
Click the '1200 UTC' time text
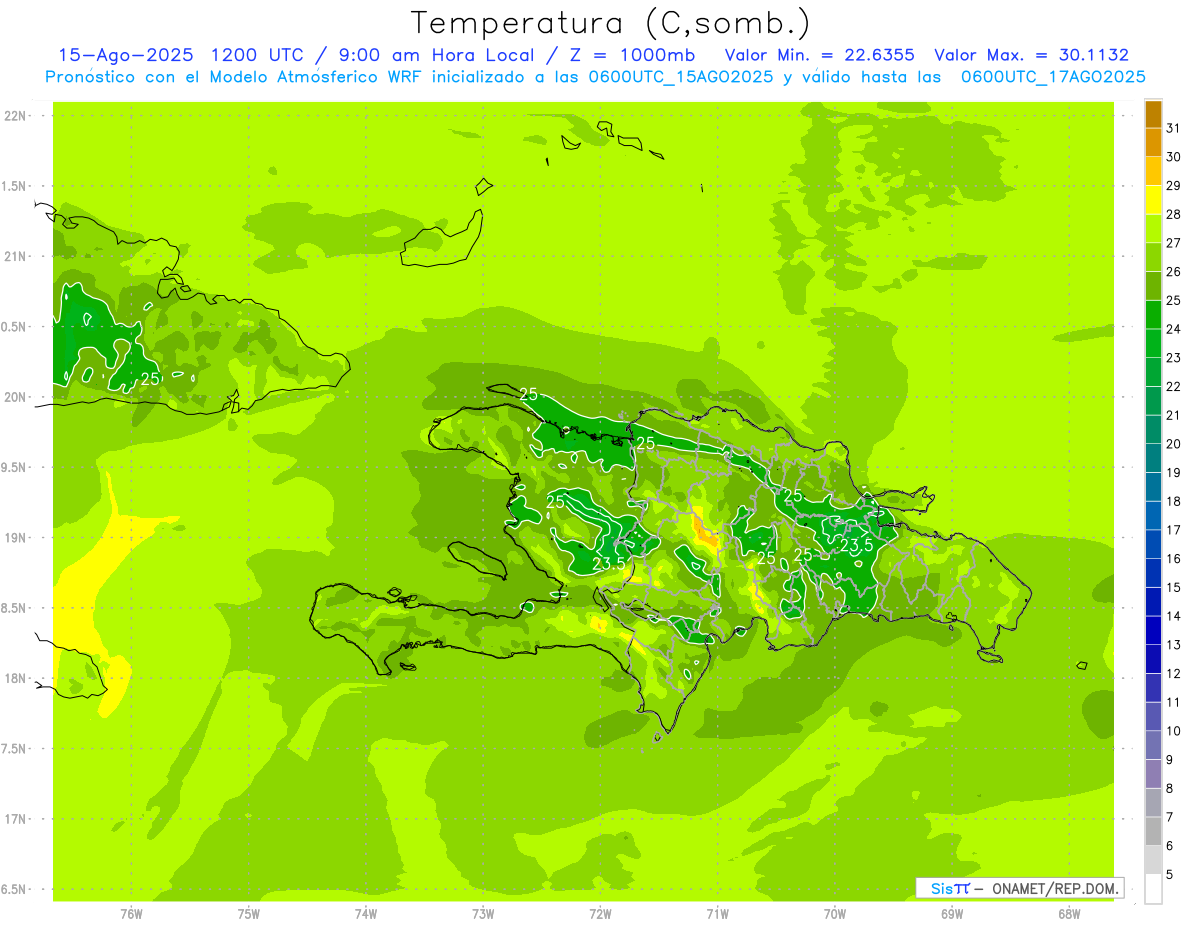[258, 55]
